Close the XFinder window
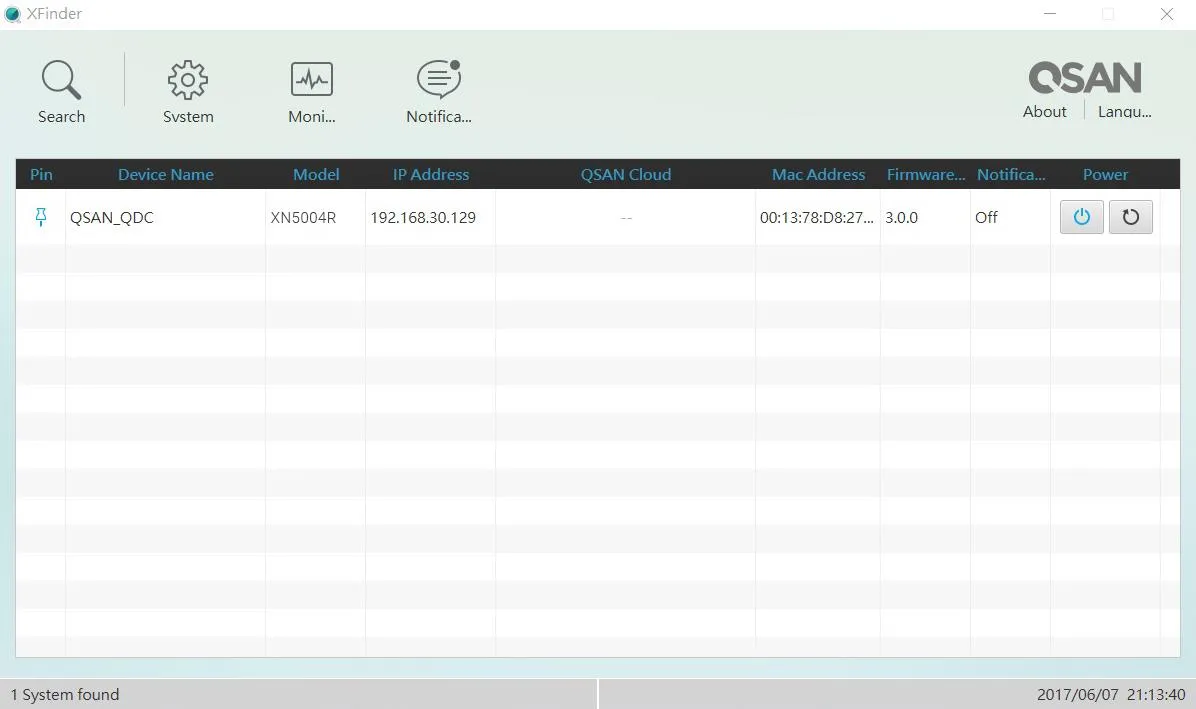 [1166, 14]
